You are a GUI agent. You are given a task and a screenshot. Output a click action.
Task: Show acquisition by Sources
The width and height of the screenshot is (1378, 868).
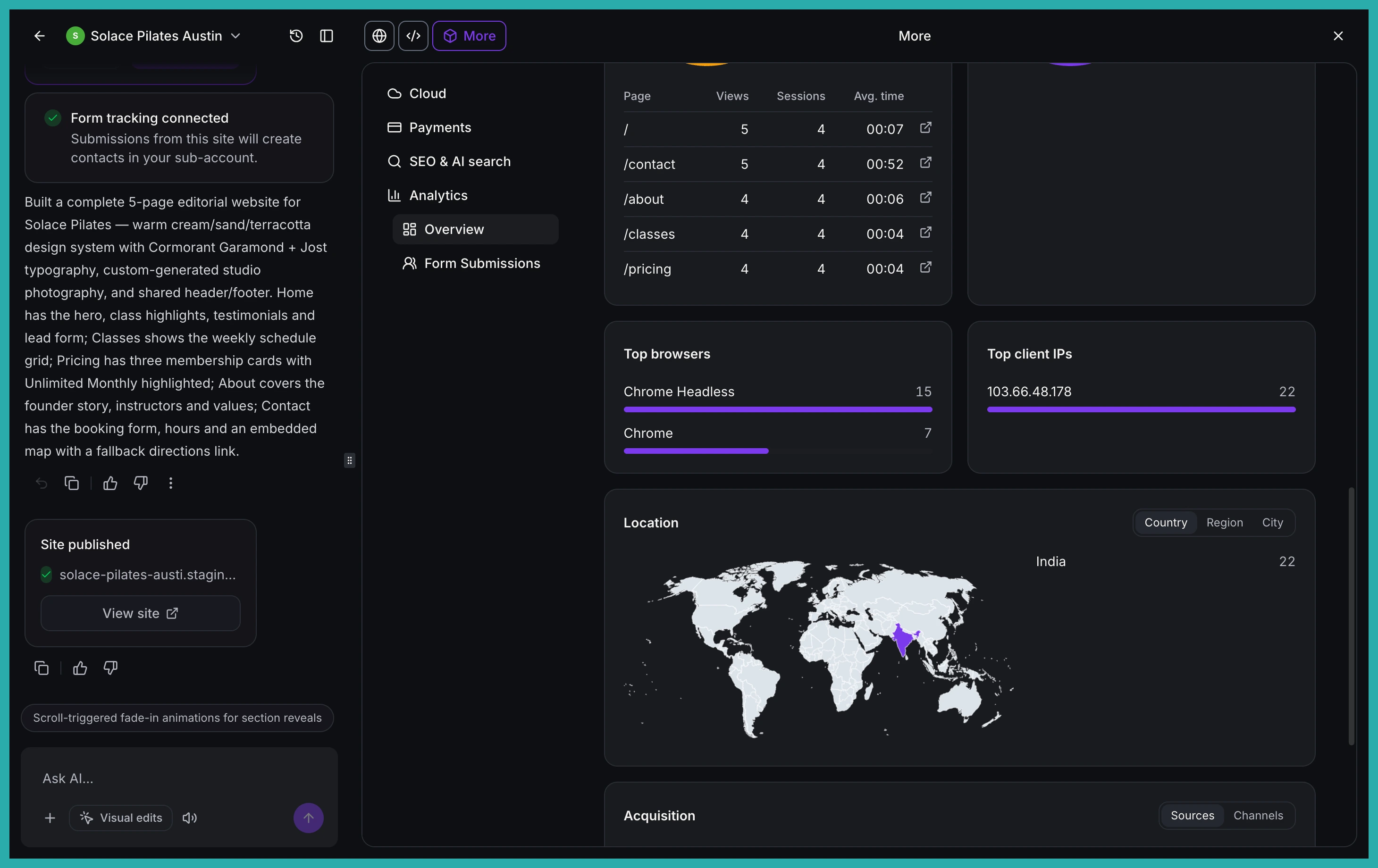click(x=1192, y=815)
